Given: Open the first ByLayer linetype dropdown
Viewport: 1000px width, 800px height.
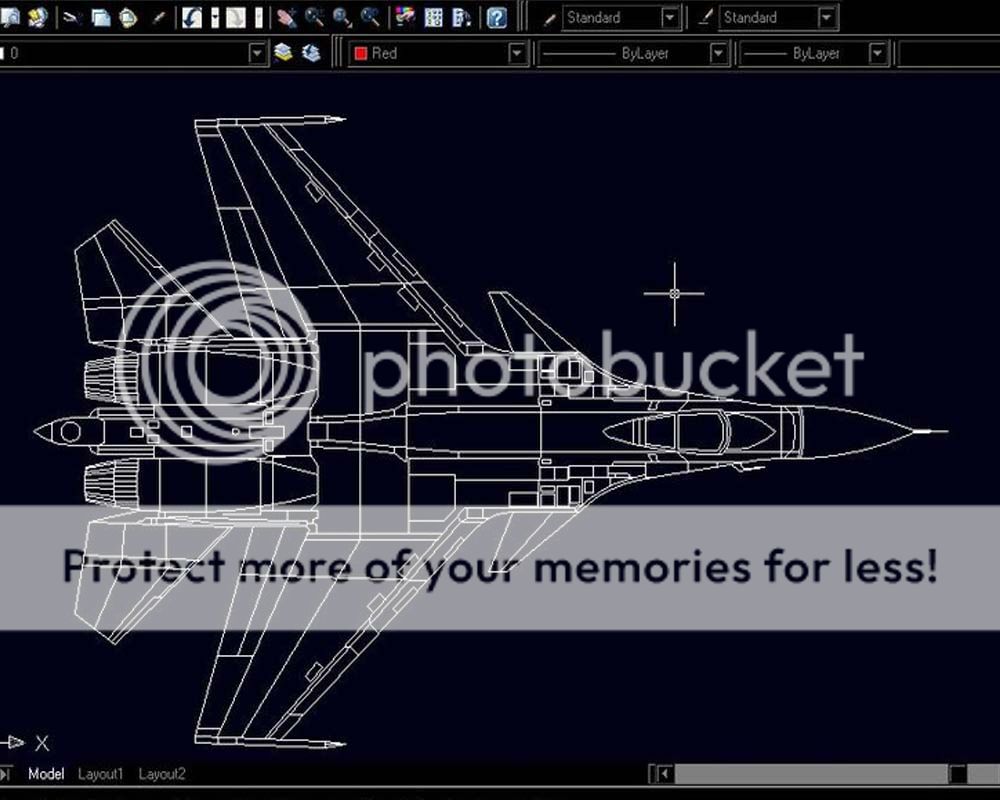Looking at the screenshot, I should point(718,54).
